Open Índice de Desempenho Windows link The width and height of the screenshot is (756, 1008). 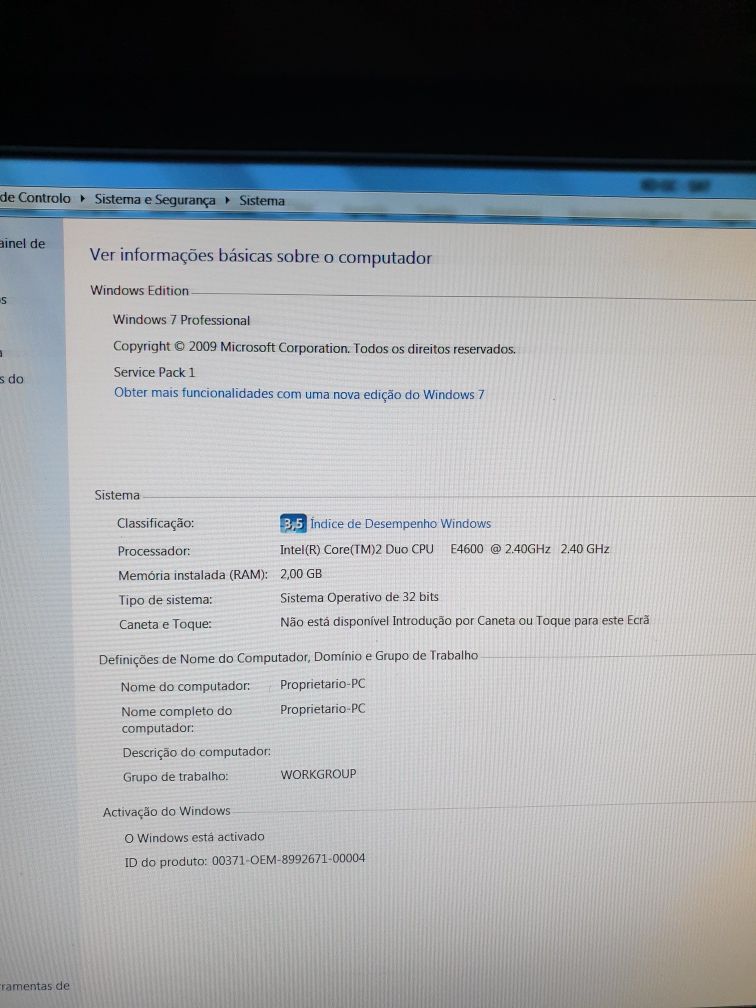tap(400, 524)
